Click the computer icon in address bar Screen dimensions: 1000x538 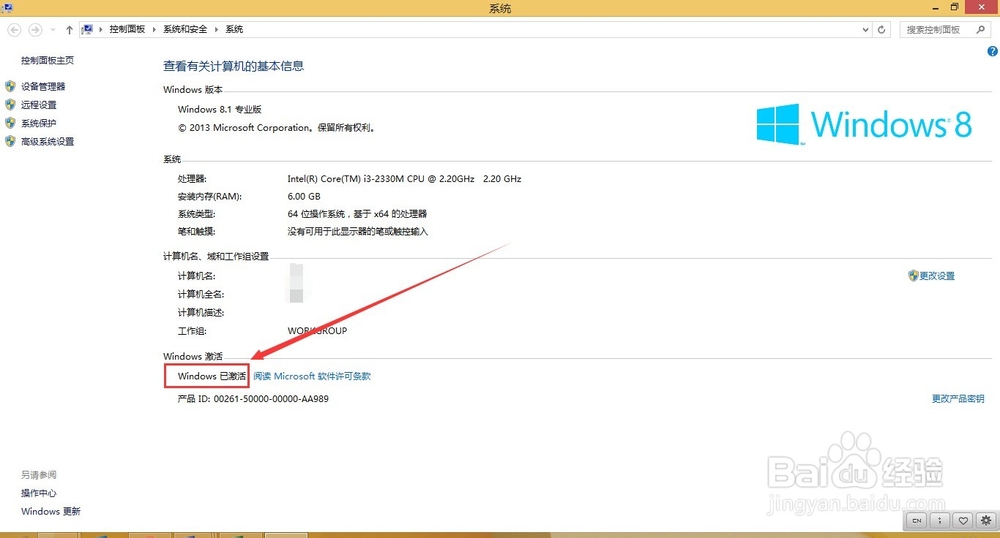pos(87,29)
